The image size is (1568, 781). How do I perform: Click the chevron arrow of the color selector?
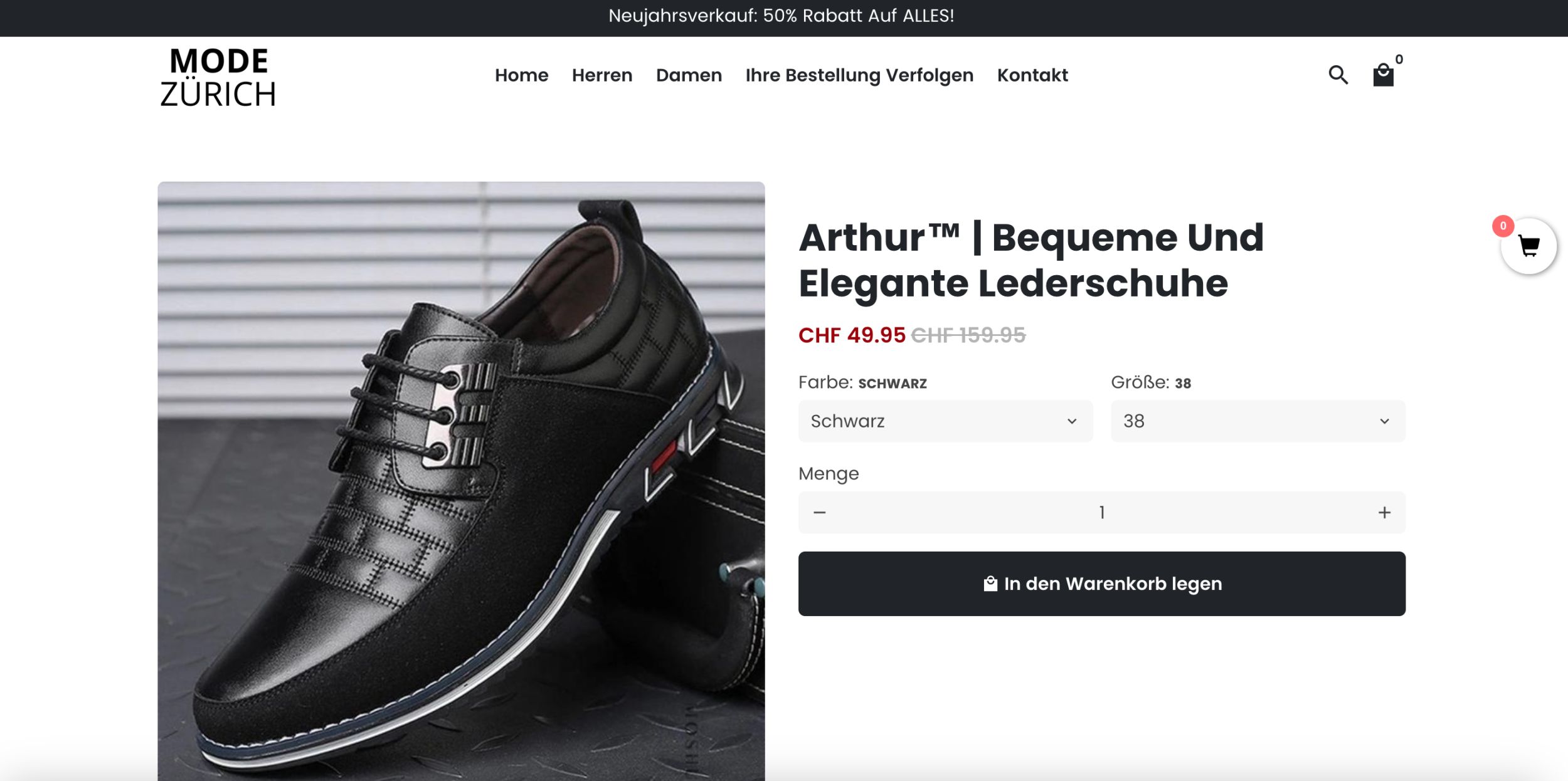click(1072, 421)
